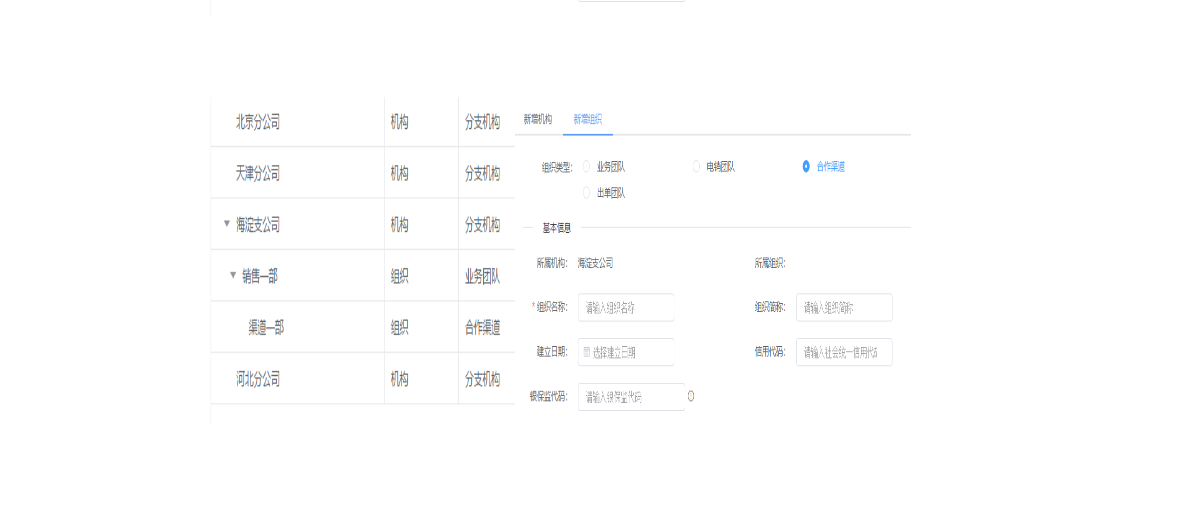The width and height of the screenshot is (1200, 522).
Task: Click the 银保监代码 input field
Action: coord(631,397)
